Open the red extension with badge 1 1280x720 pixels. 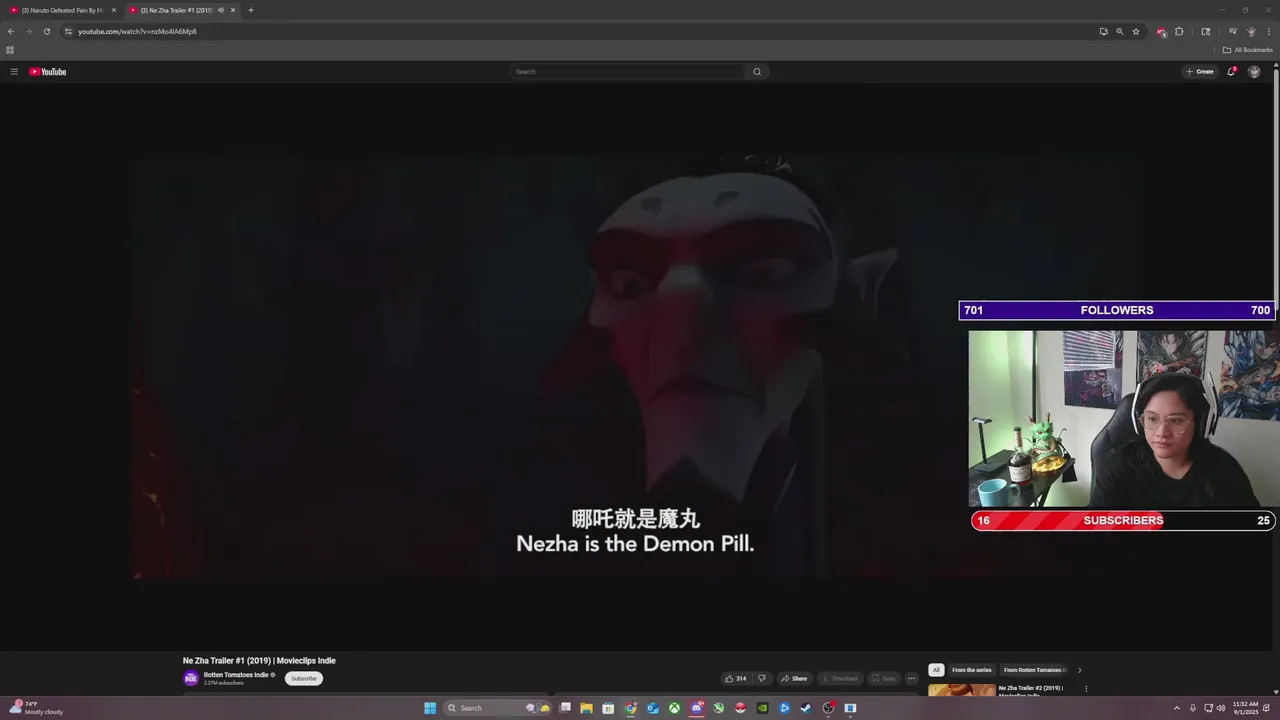point(1161,32)
